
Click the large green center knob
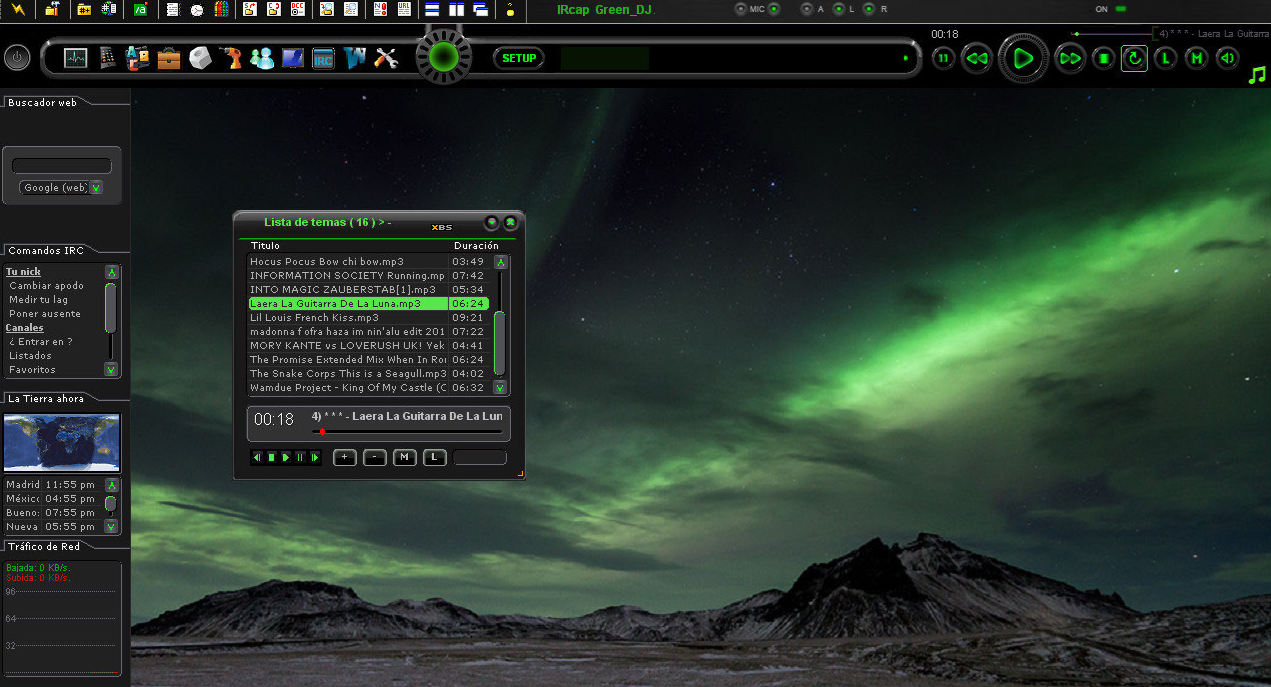coord(443,57)
